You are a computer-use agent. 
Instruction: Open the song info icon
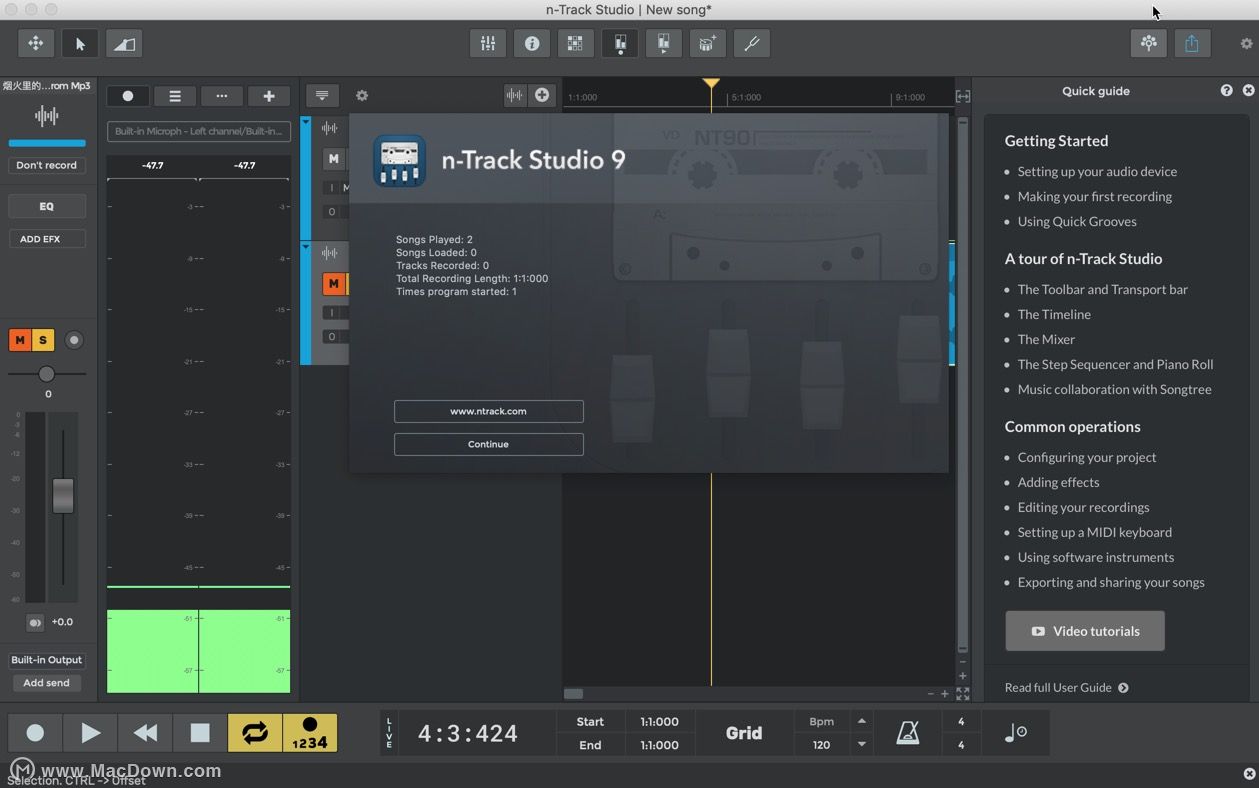(x=532, y=43)
